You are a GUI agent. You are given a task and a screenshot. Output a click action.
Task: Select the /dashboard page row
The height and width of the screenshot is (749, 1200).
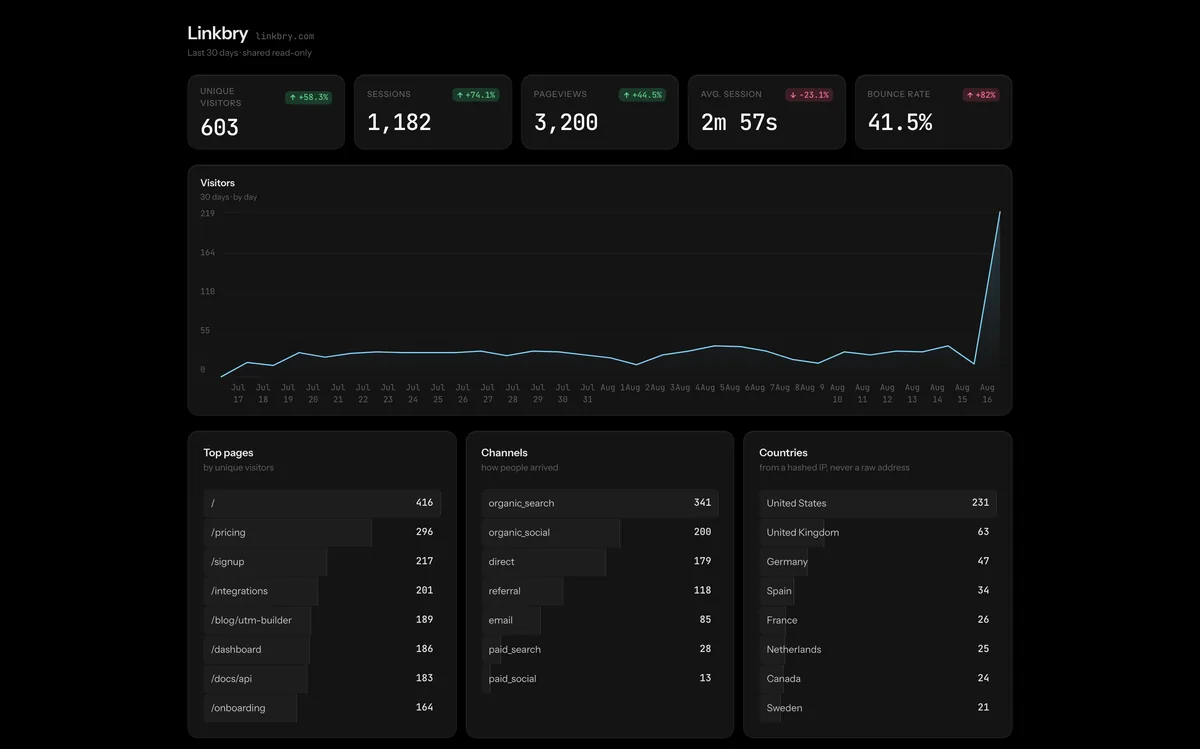(322, 649)
